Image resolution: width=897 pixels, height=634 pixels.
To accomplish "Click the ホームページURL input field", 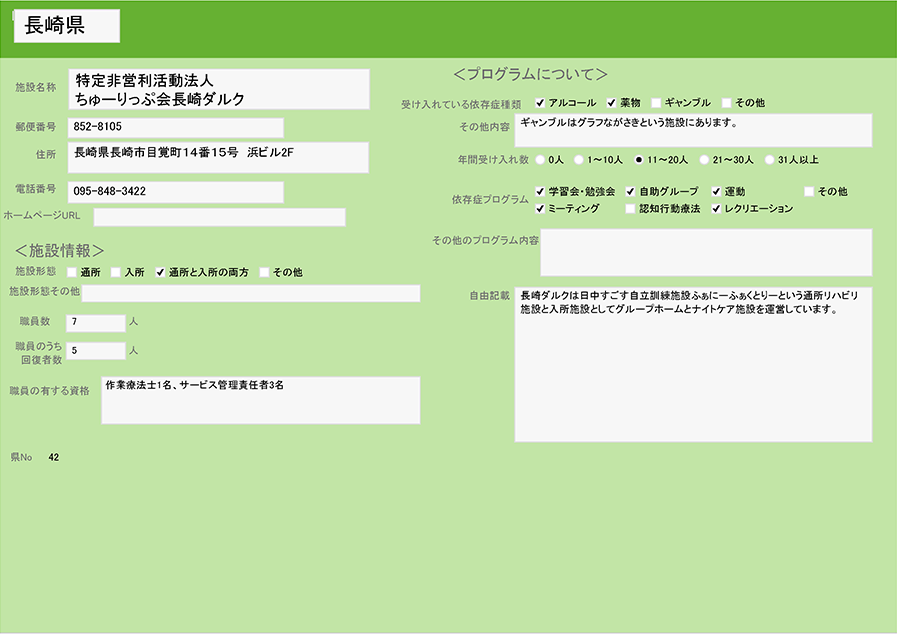I will tap(219, 217).
